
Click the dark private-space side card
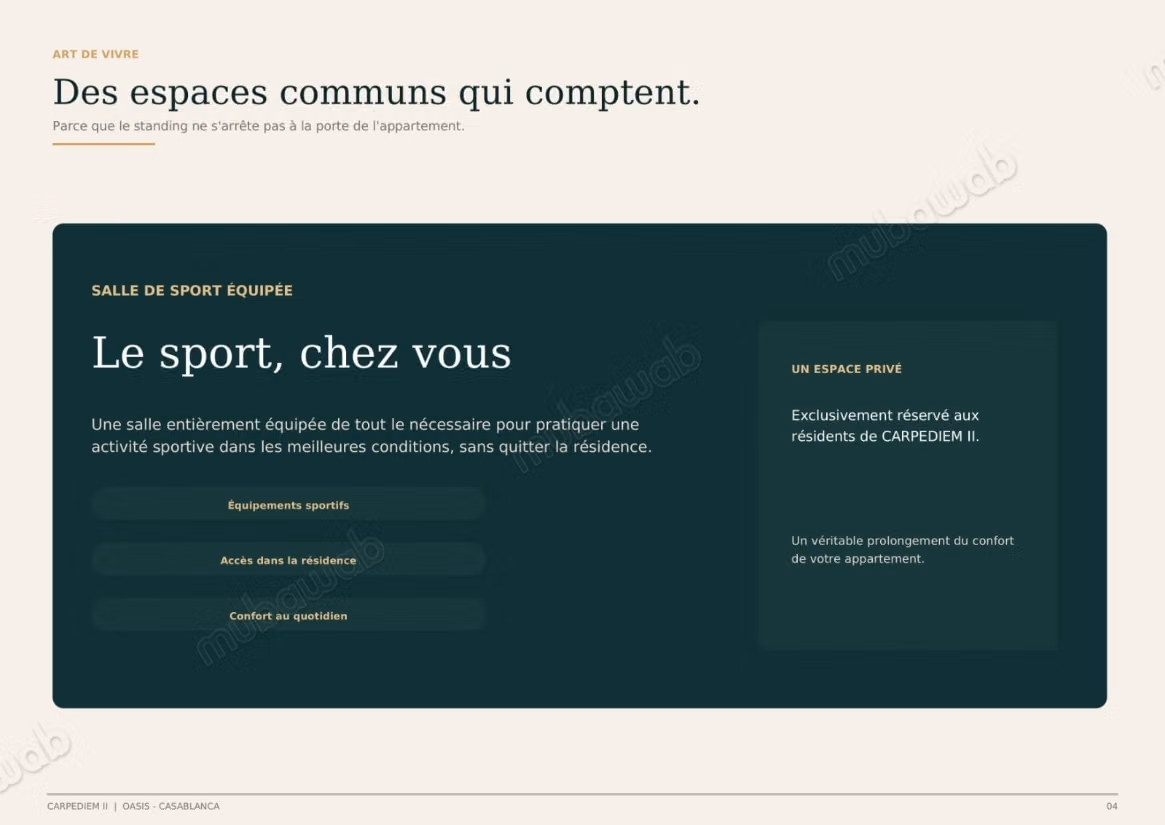click(908, 485)
